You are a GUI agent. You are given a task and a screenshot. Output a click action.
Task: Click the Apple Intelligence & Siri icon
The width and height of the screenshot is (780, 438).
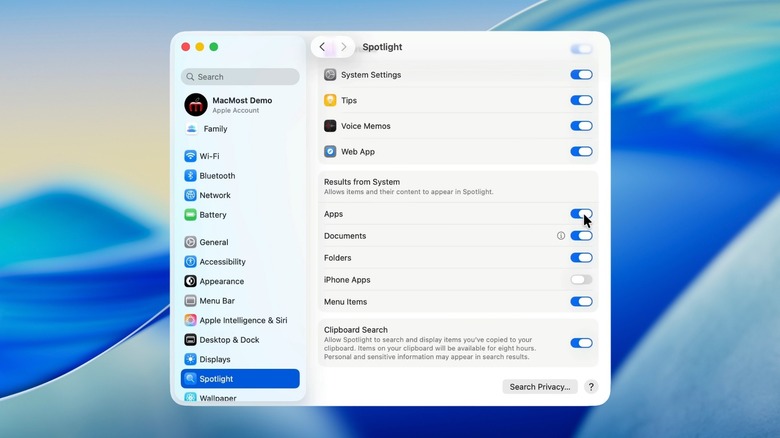pyautogui.click(x=190, y=320)
